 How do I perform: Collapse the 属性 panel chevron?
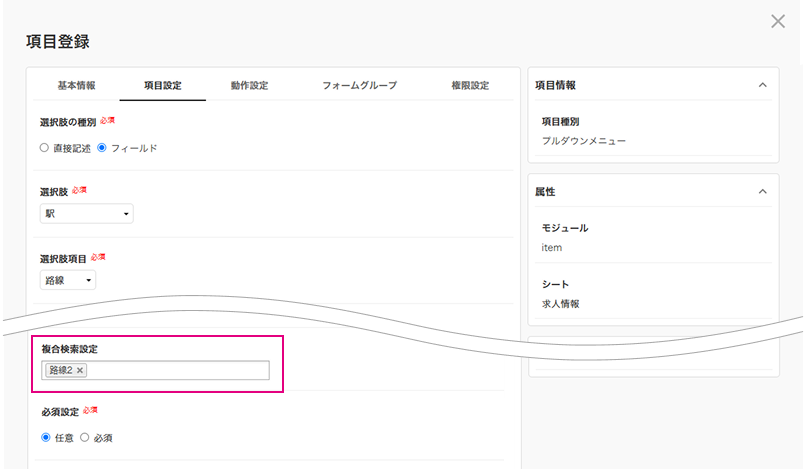[x=762, y=191]
